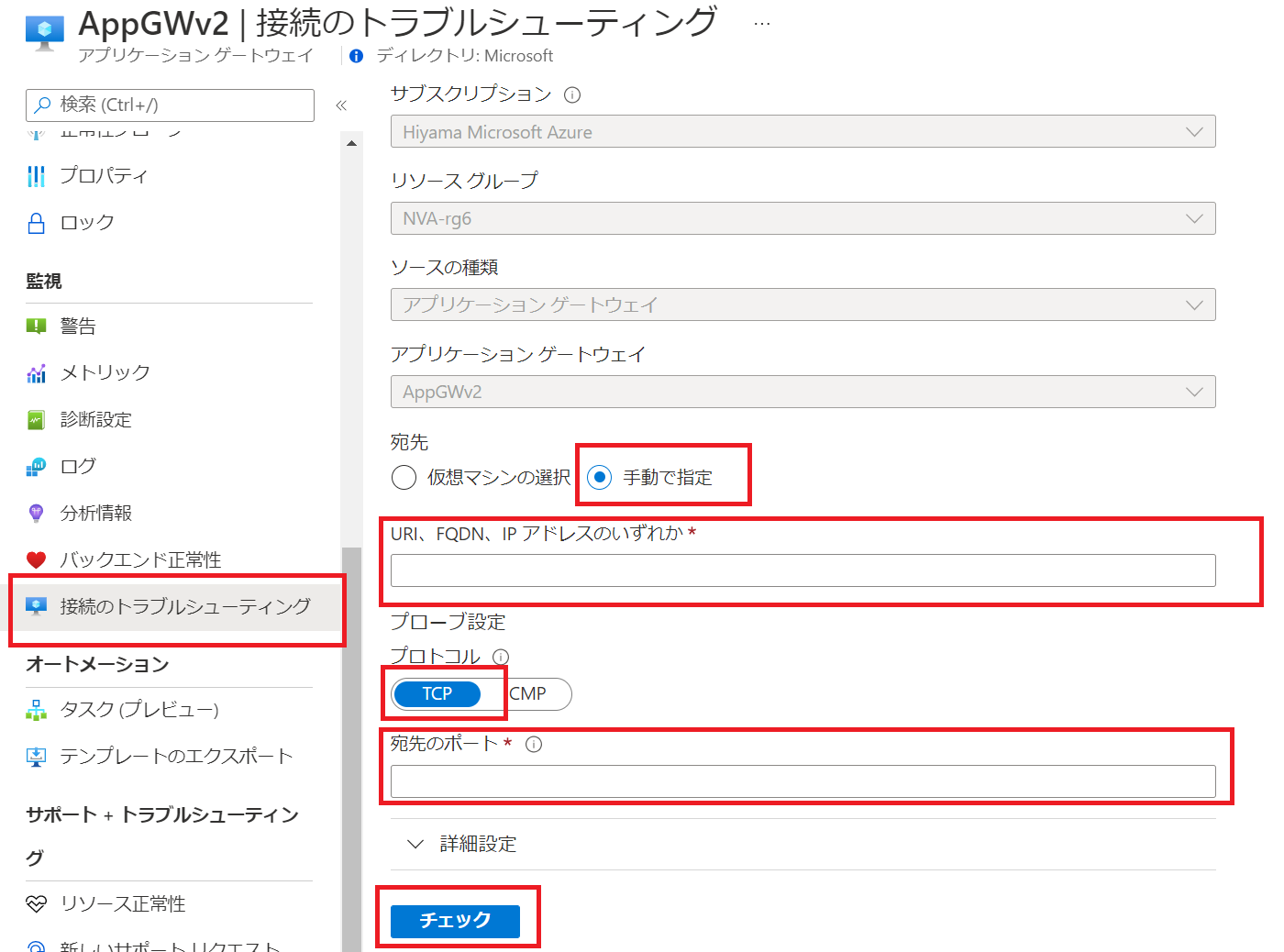Click the AppGWv2 application gateway resource icon
Screen dimensions: 1284x952
click(45, 33)
